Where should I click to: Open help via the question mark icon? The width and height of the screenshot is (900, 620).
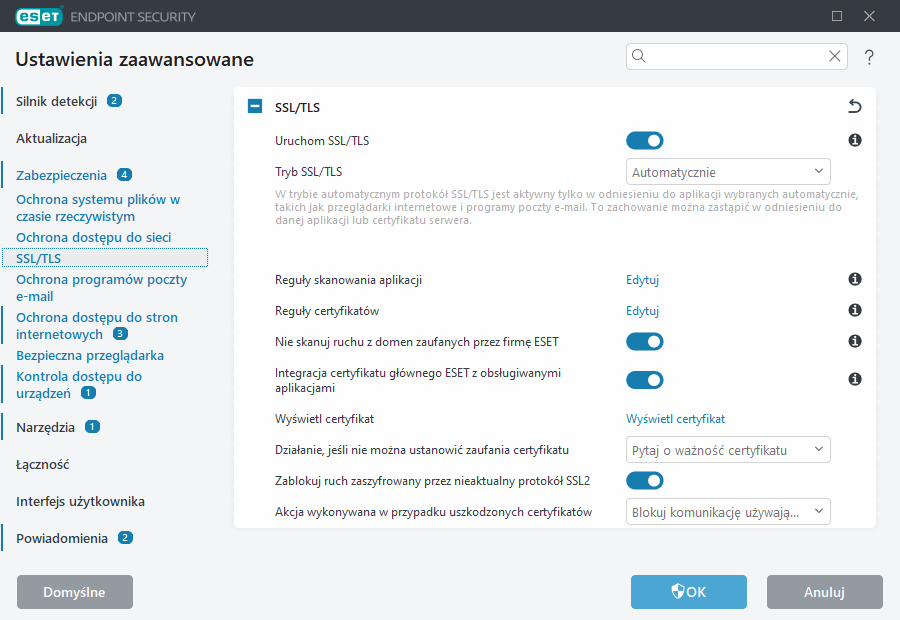pyautogui.click(x=868, y=57)
